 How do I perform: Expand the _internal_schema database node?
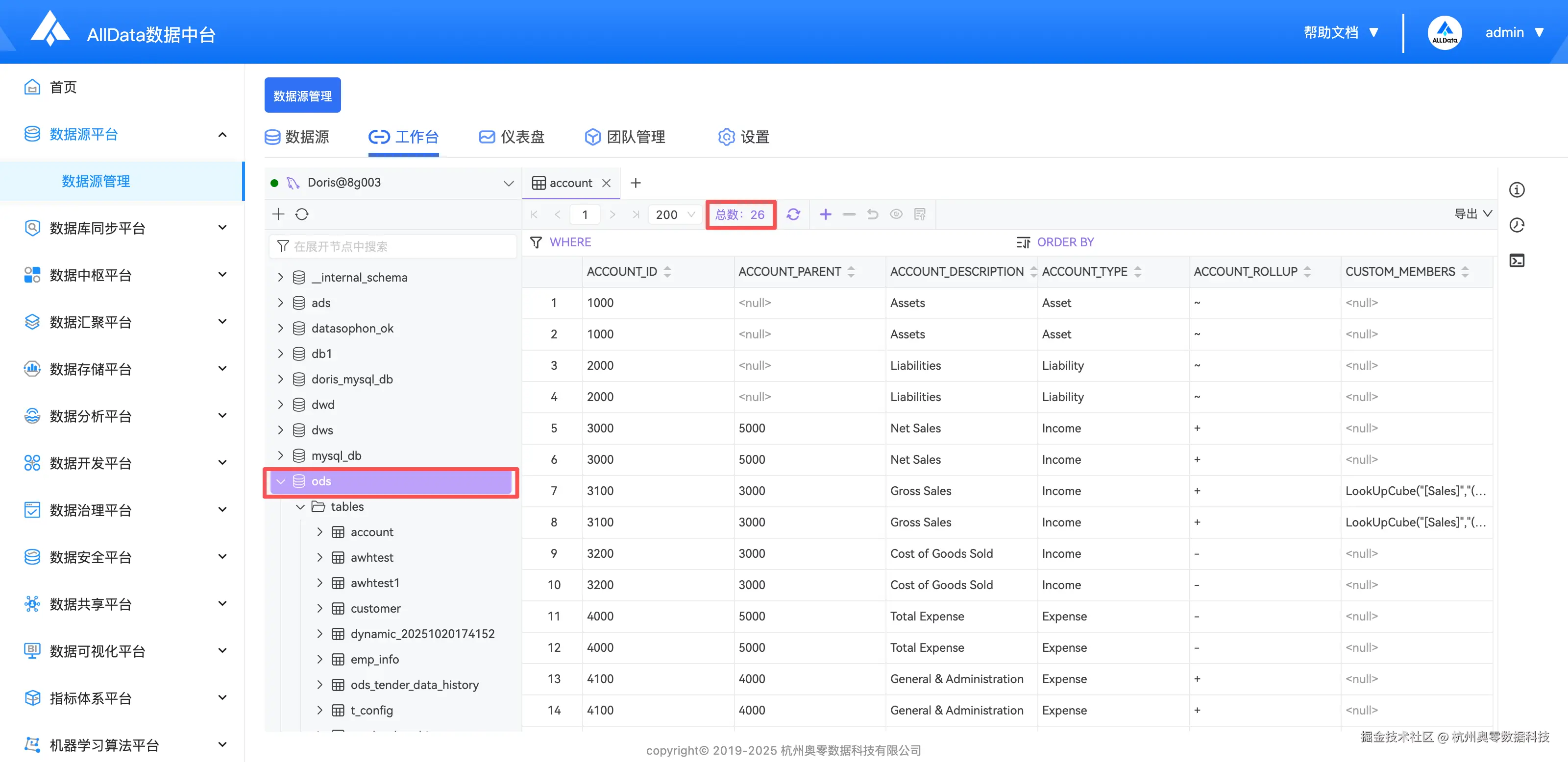click(281, 277)
